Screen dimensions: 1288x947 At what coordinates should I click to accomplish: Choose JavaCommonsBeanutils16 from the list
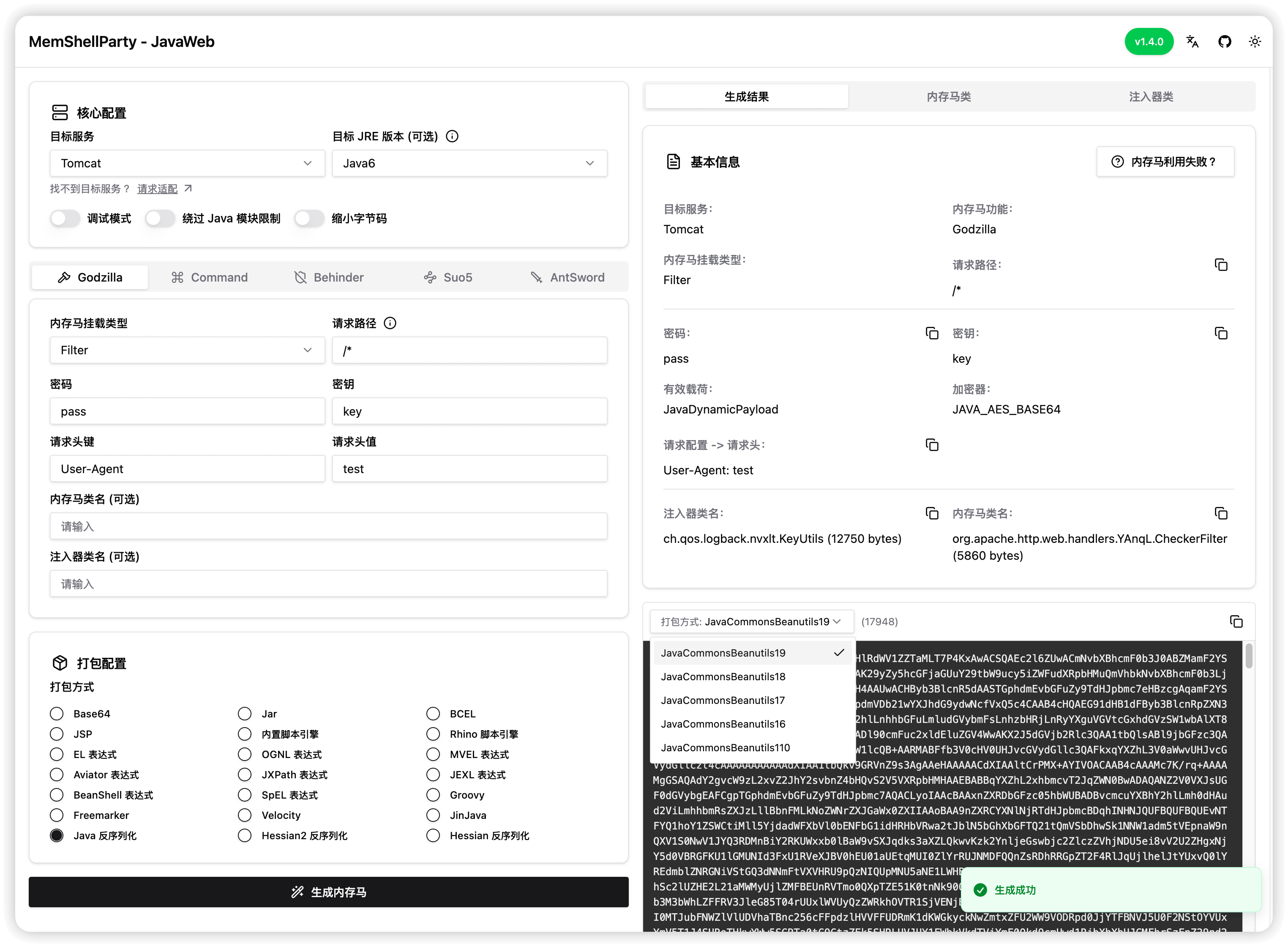tap(753, 725)
